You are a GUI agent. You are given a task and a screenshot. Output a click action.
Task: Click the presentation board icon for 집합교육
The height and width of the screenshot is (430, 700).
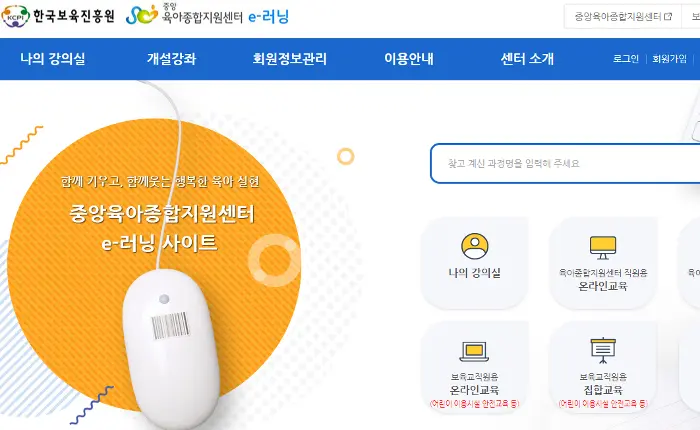603,351
